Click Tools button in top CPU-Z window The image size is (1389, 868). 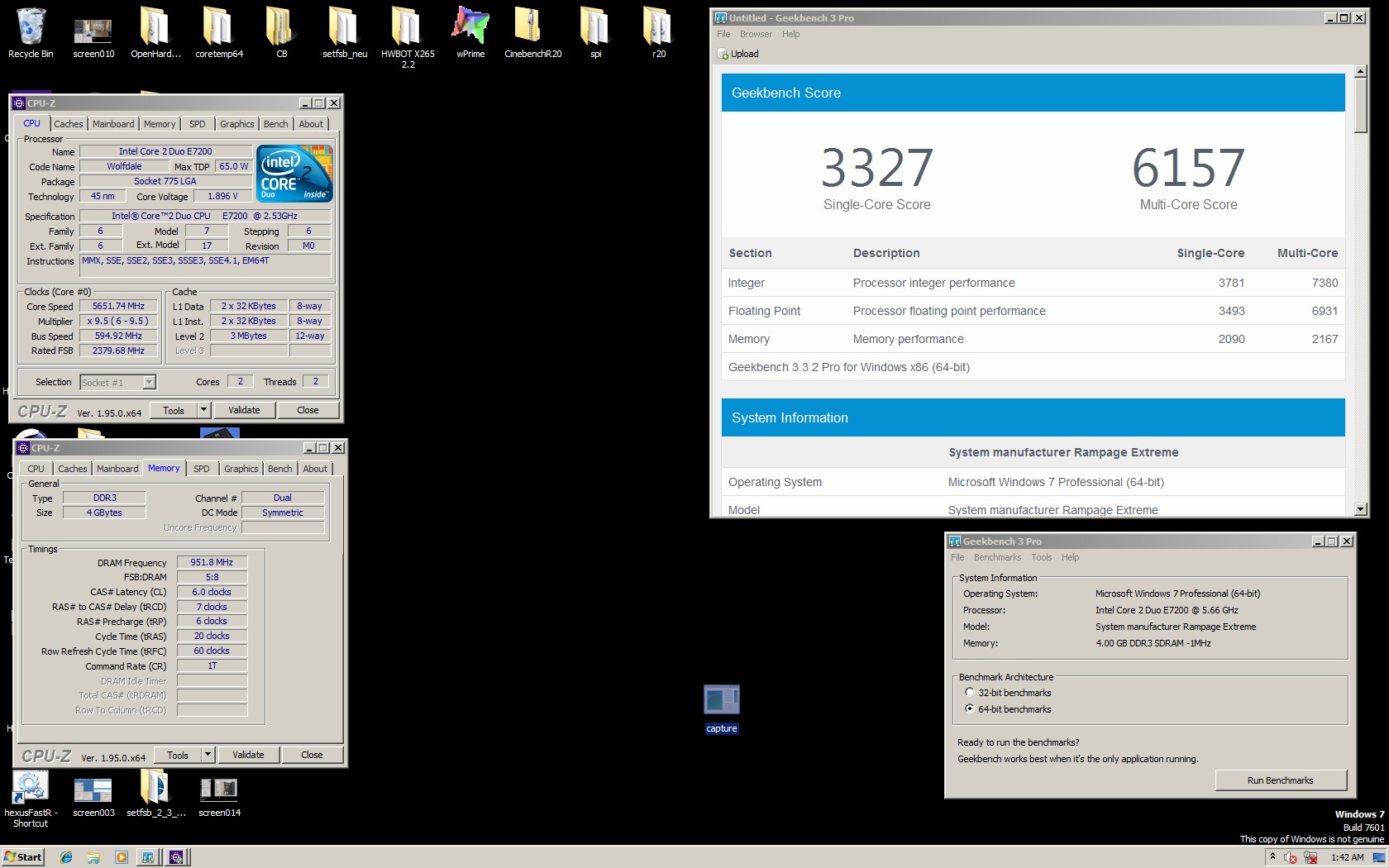tap(174, 410)
